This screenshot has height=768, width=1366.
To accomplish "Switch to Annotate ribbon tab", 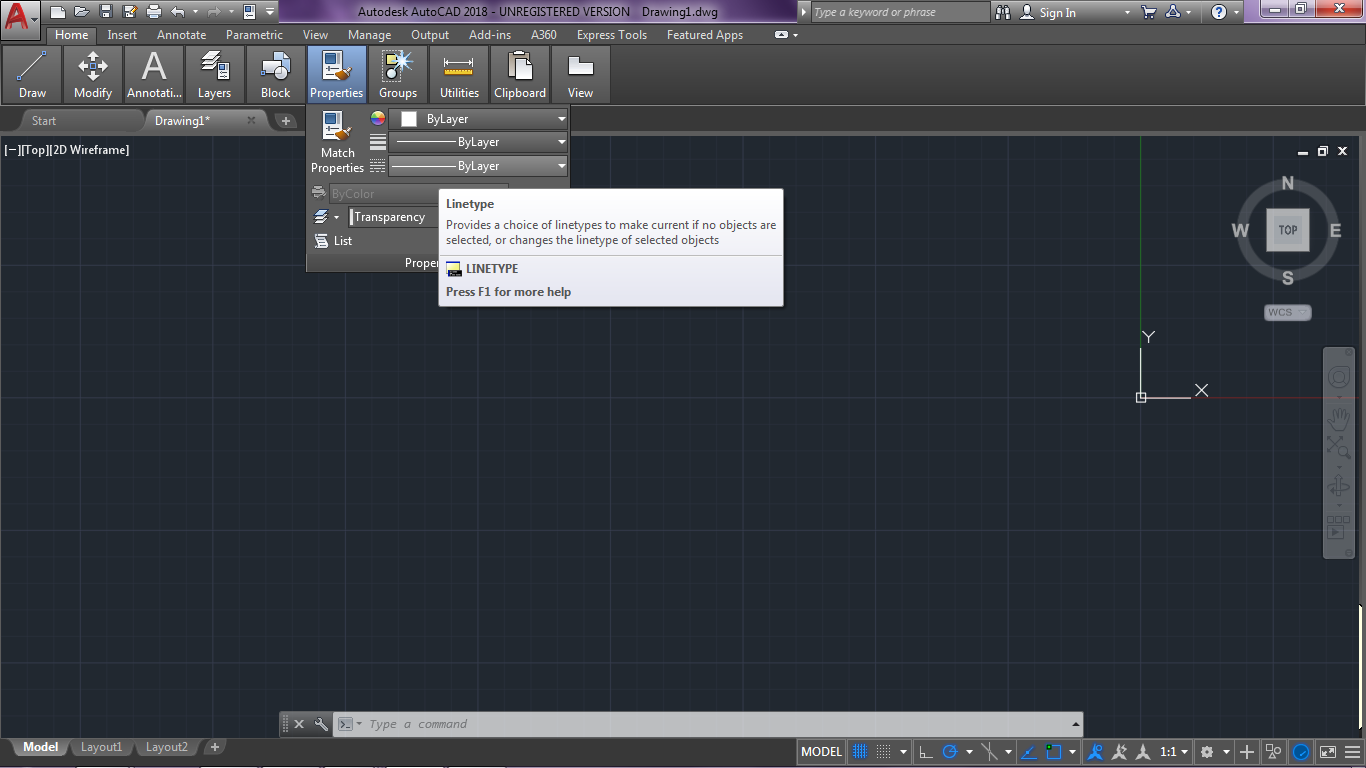I will (x=181, y=35).
